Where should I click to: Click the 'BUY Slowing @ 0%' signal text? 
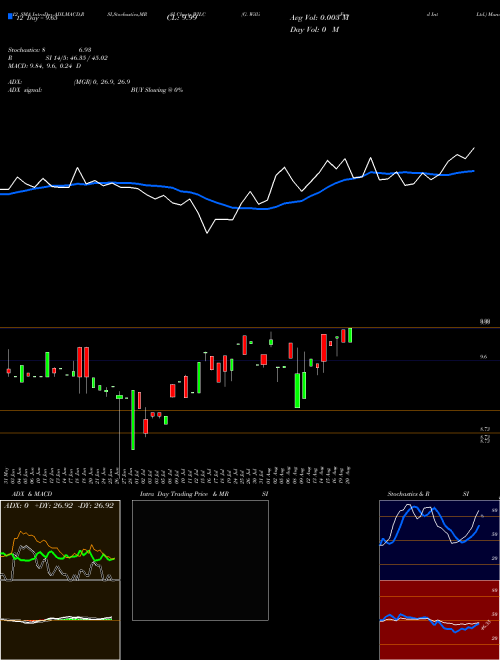coord(157,90)
